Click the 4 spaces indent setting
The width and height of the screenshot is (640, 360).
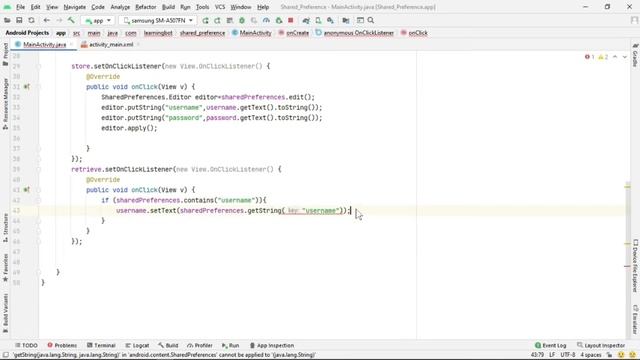point(591,355)
